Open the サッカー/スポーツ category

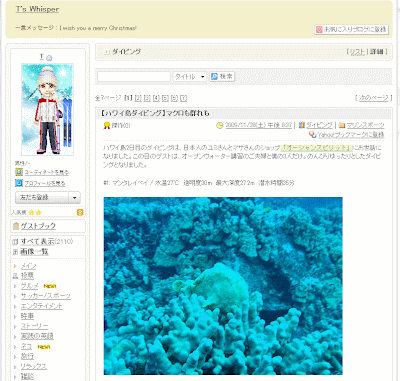(46, 296)
